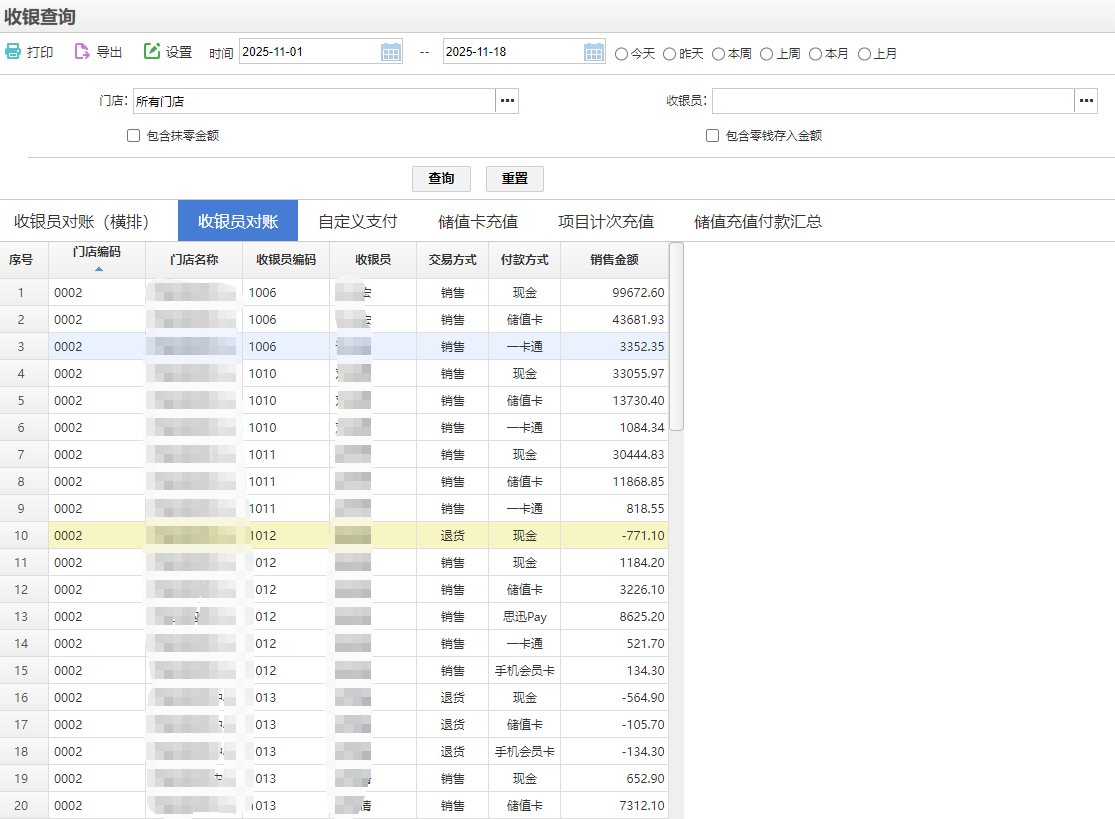Click the print icon in toolbar
The width and height of the screenshot is (1115, 819).
click(x=13, y=52)
